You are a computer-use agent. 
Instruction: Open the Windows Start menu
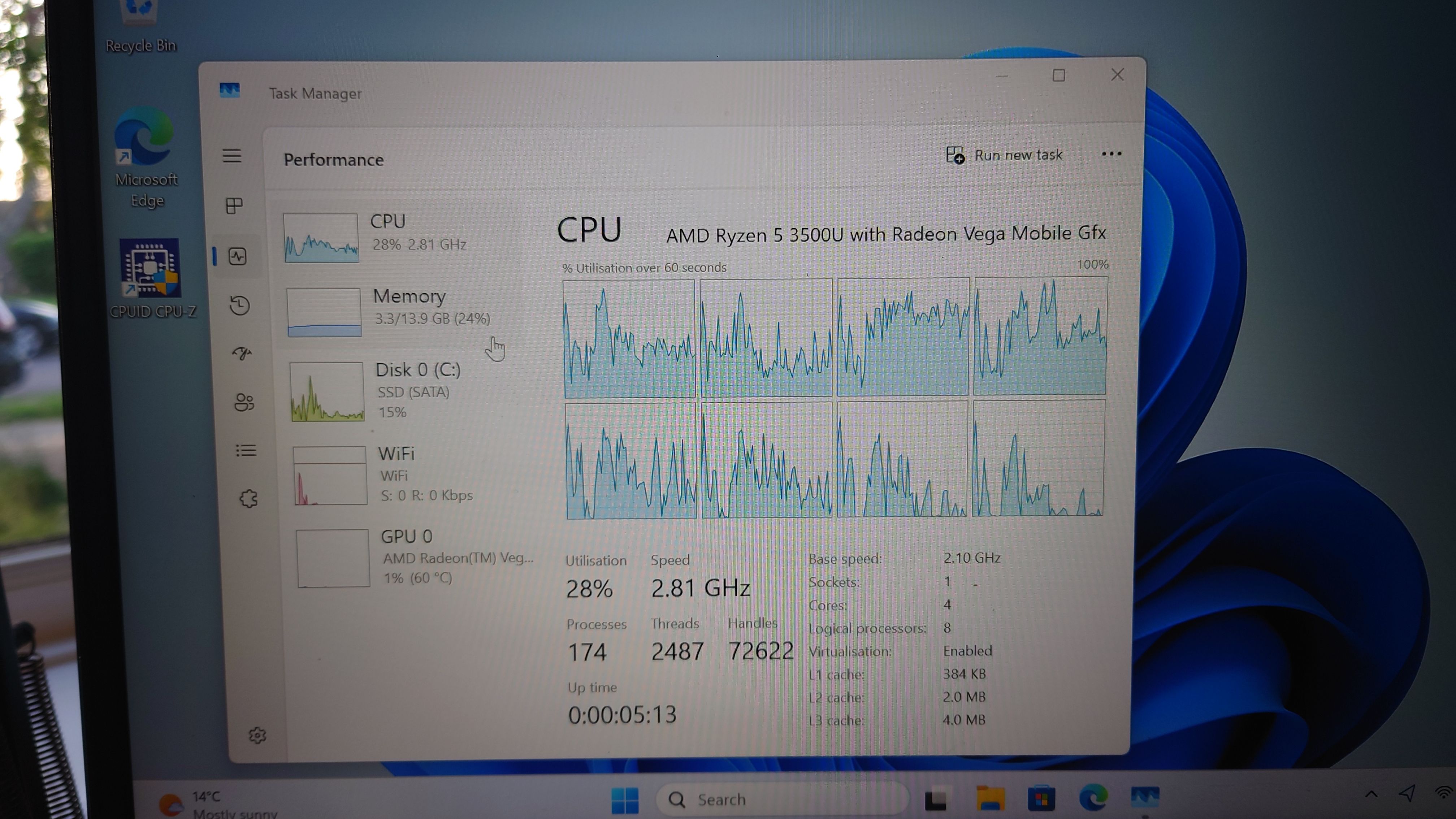[625, 800]
